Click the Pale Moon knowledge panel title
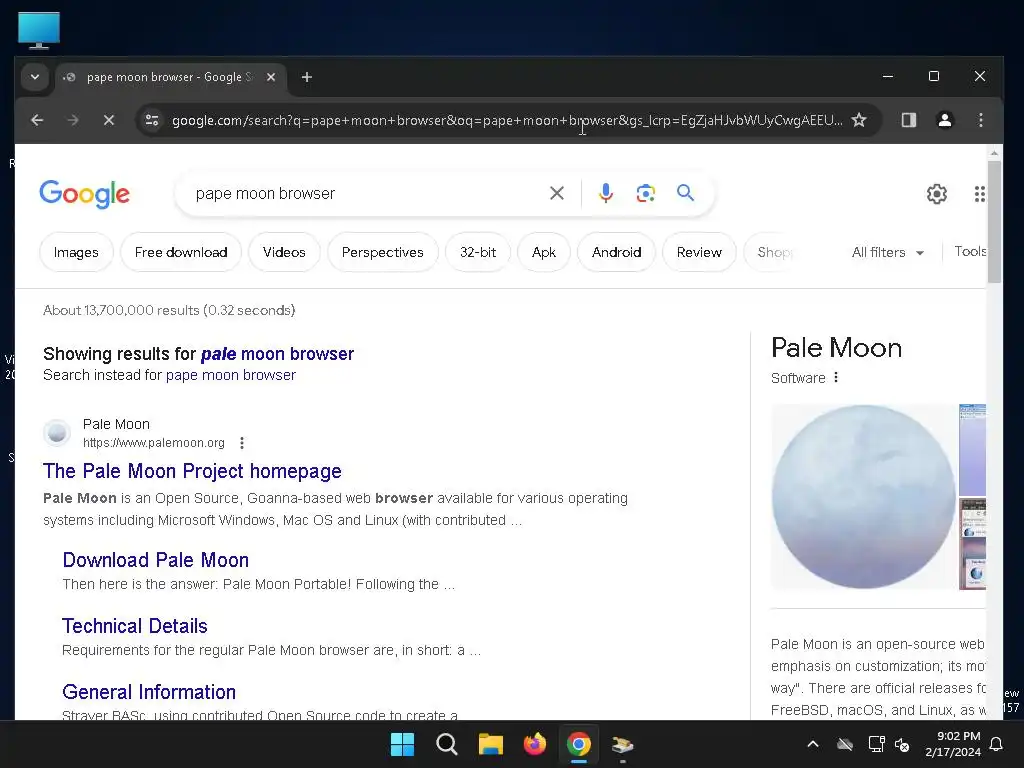The image size is (1024, 768). pyautogui.click(x=836, y=347)
